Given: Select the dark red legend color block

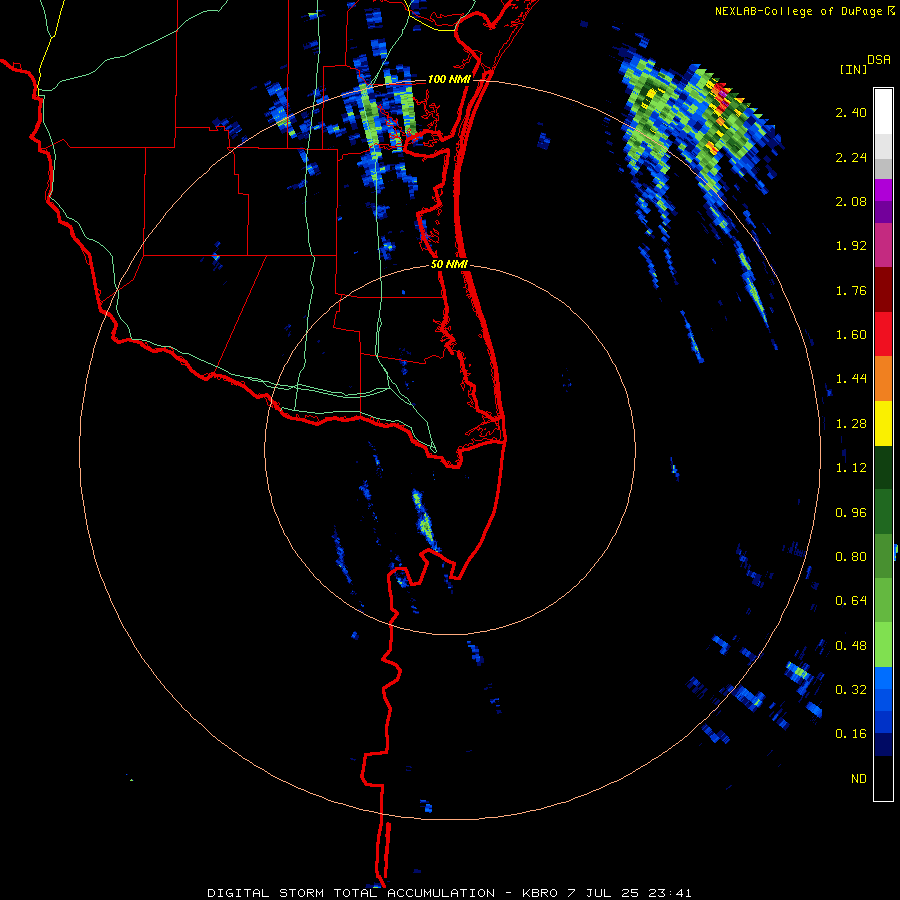Looking at the screenshot, I should (x=883, y=290).
